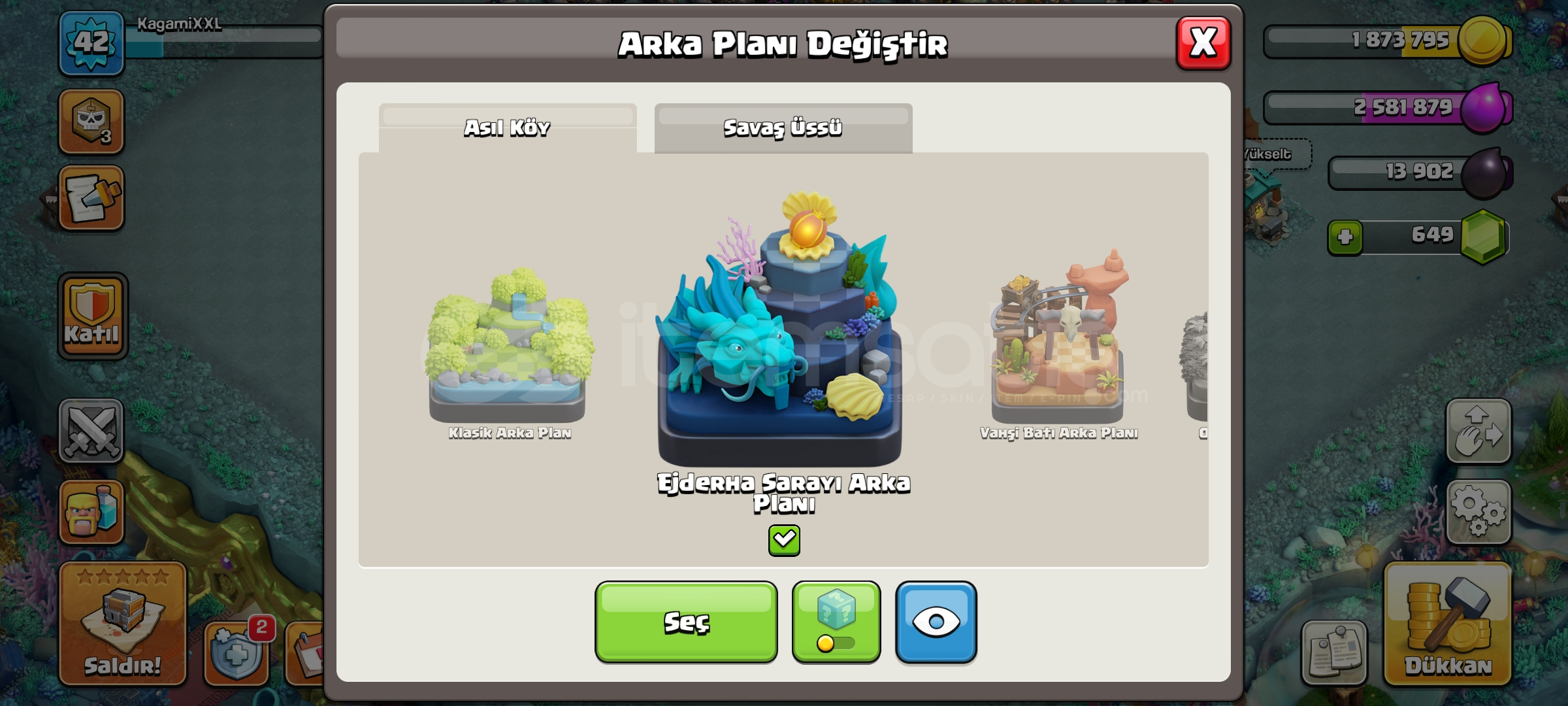Click the green Seç button
The width and height of the screenshot is (1568, 706).
coord(686,622)
